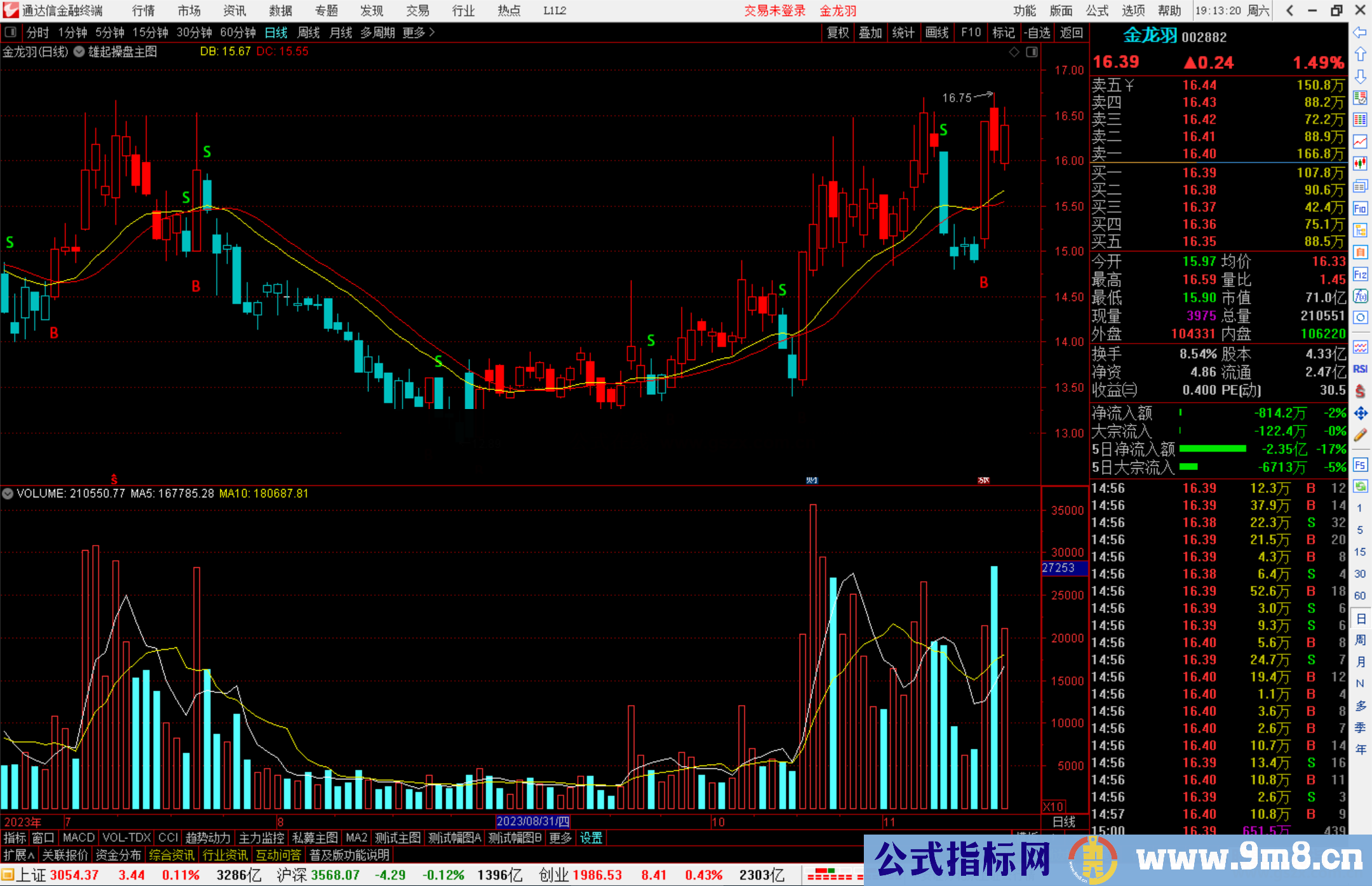The width and height of the screenshot is (1372, 886).
Task: Expand the 更多 periods dropdown
Action: click(x=419, y=32)
